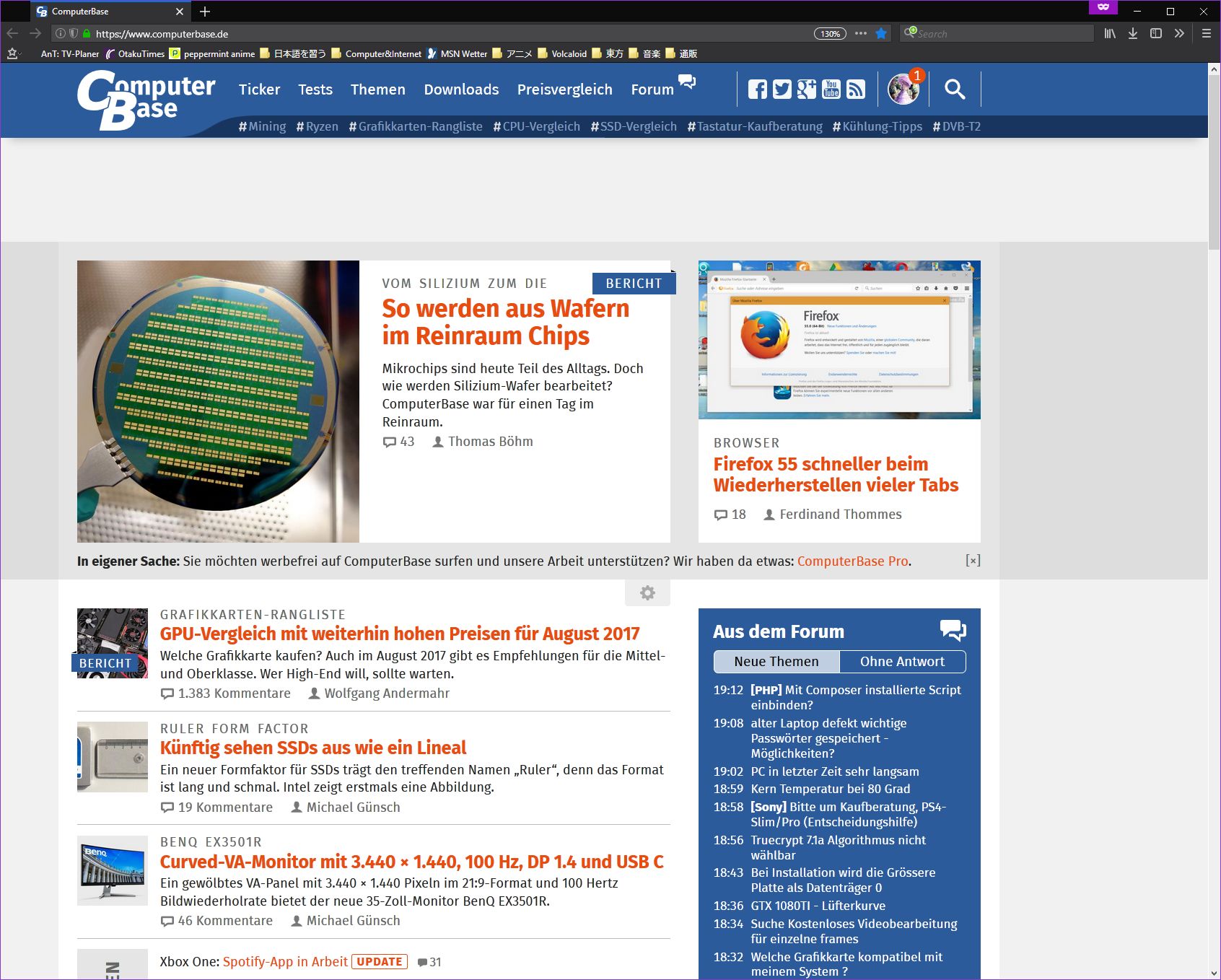This screenshot has width=1221, height=980.
Task: Open site search magnifier icon
Action: (x=955, y=89)
